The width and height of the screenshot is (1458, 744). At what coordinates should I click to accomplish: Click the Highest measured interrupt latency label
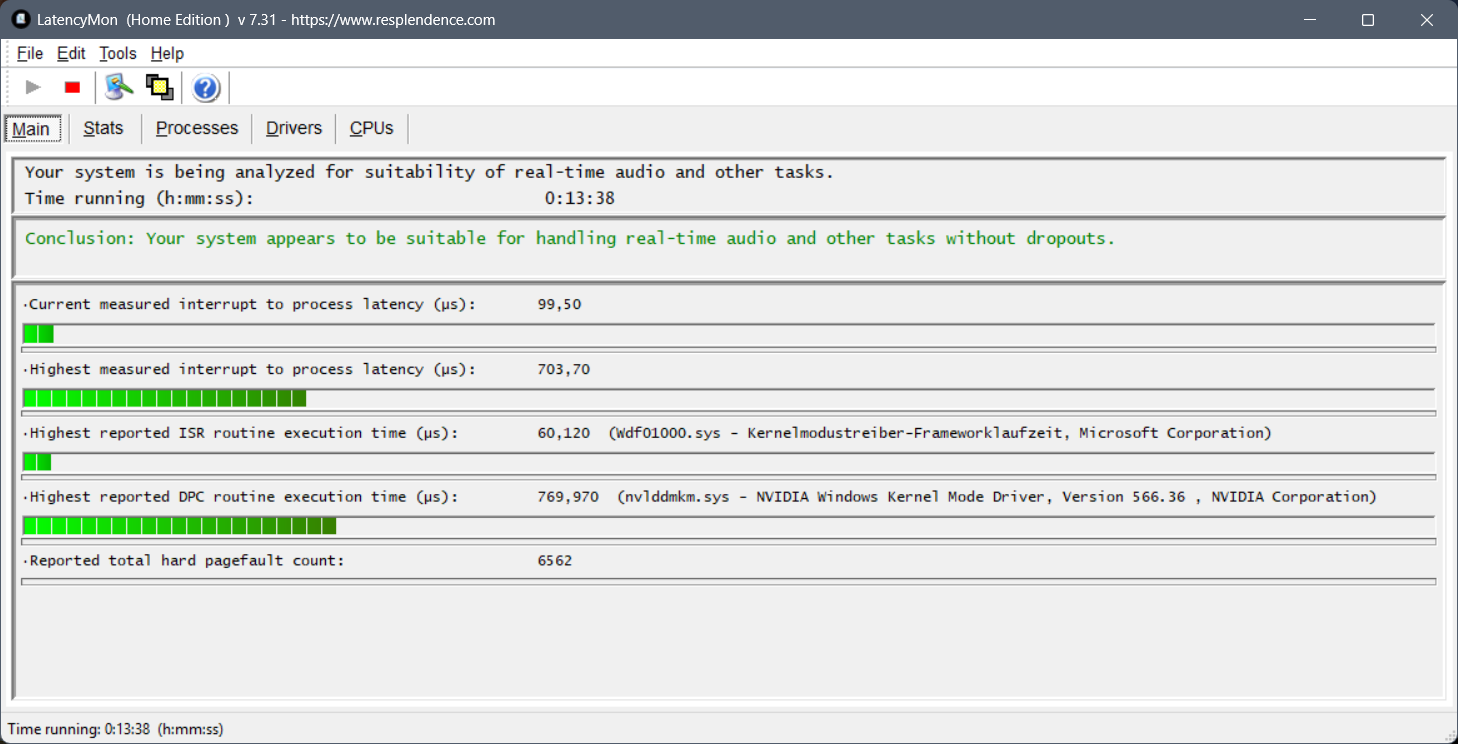tap(250, 369)
